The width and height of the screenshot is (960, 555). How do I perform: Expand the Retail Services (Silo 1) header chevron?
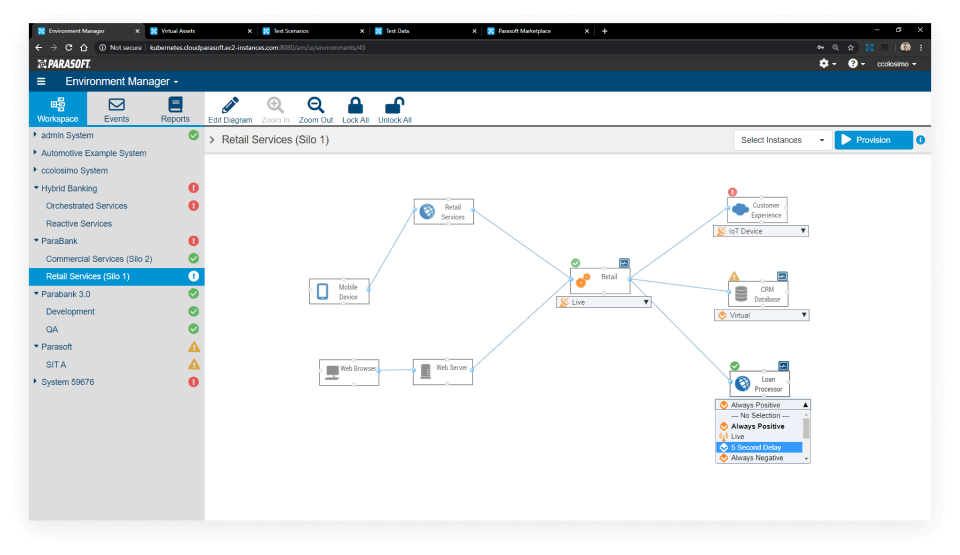[x=212, y=140]
